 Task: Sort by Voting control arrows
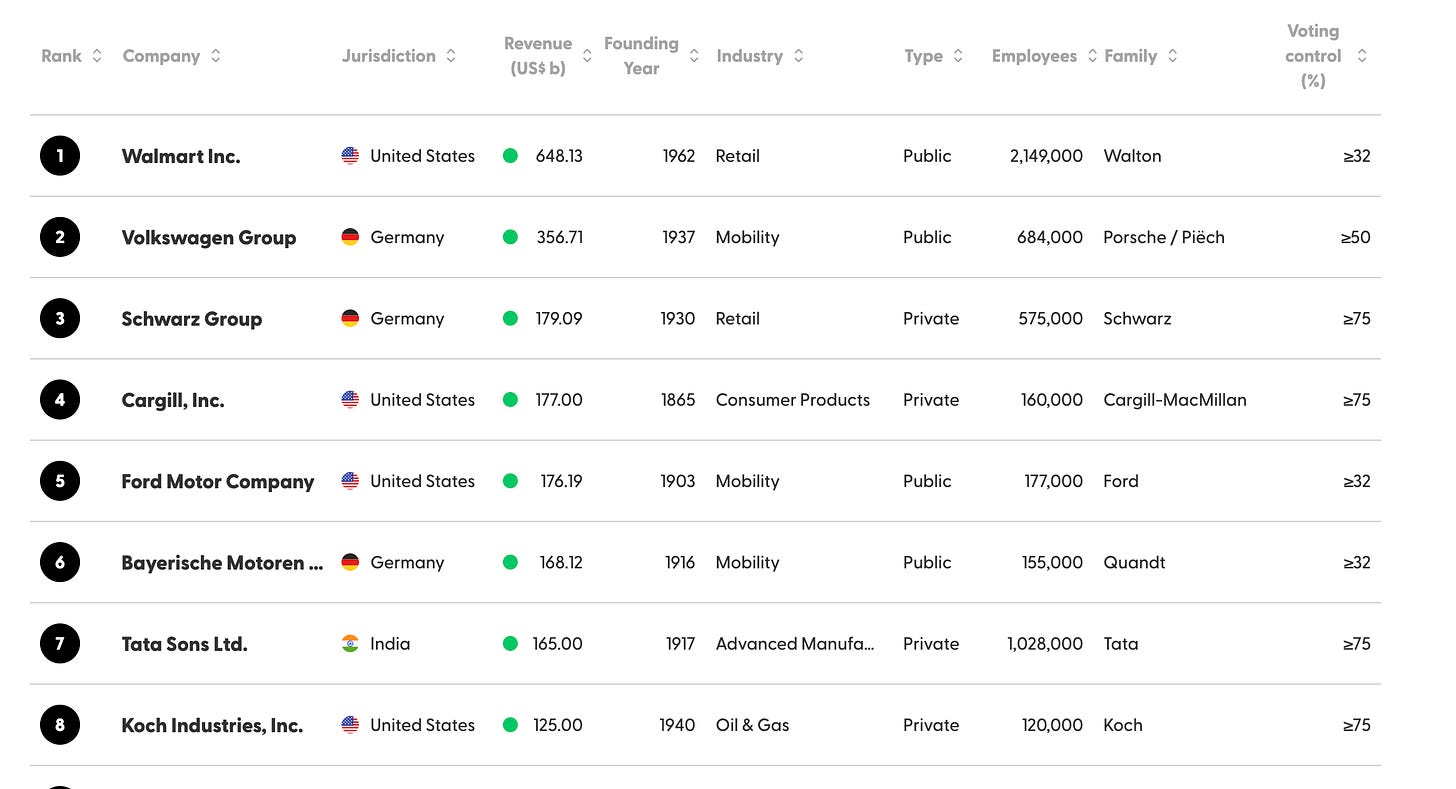(x=1361, y=56)
